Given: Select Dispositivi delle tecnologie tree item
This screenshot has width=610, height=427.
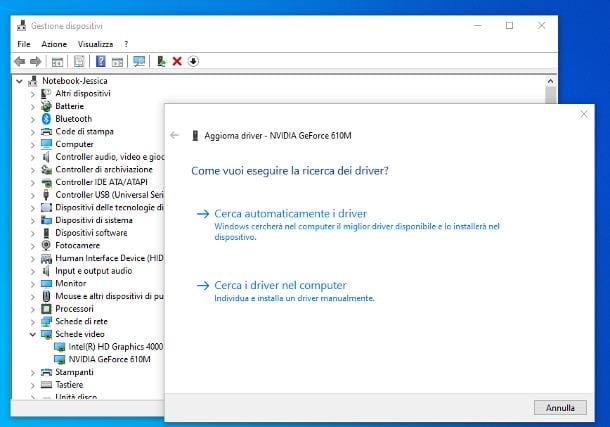Looking at the screenshot, I should pyautogui.click(x=109, y=207).
